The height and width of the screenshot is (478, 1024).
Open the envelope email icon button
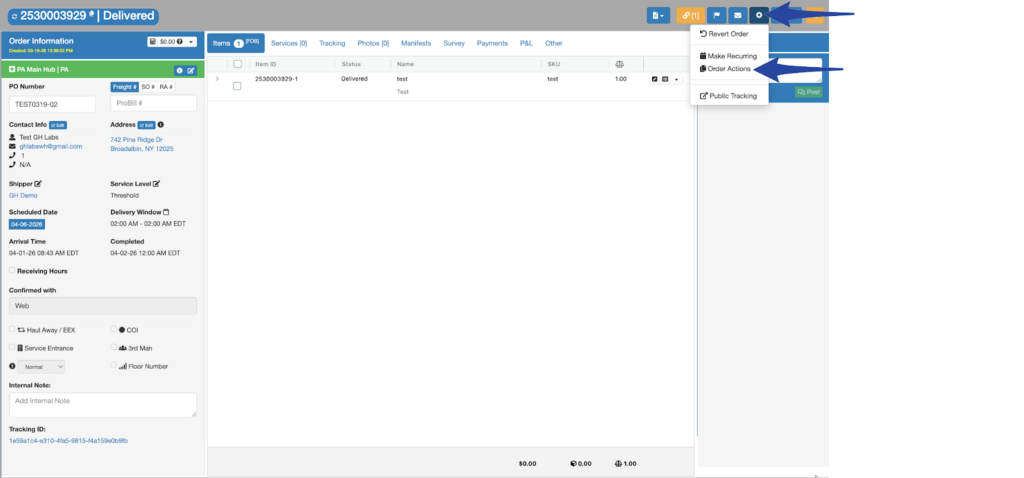[737, 15]
